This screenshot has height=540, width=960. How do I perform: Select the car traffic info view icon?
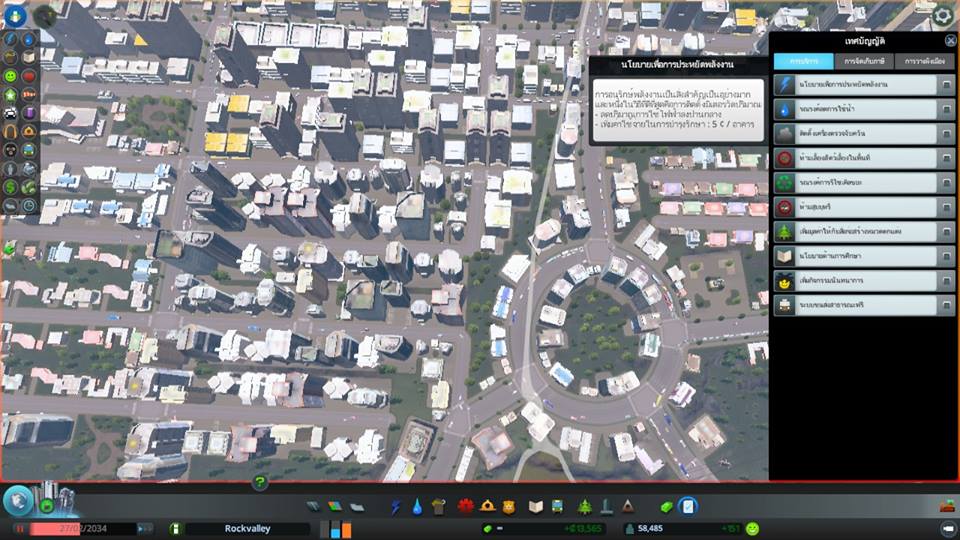click(x=10, y=113)
